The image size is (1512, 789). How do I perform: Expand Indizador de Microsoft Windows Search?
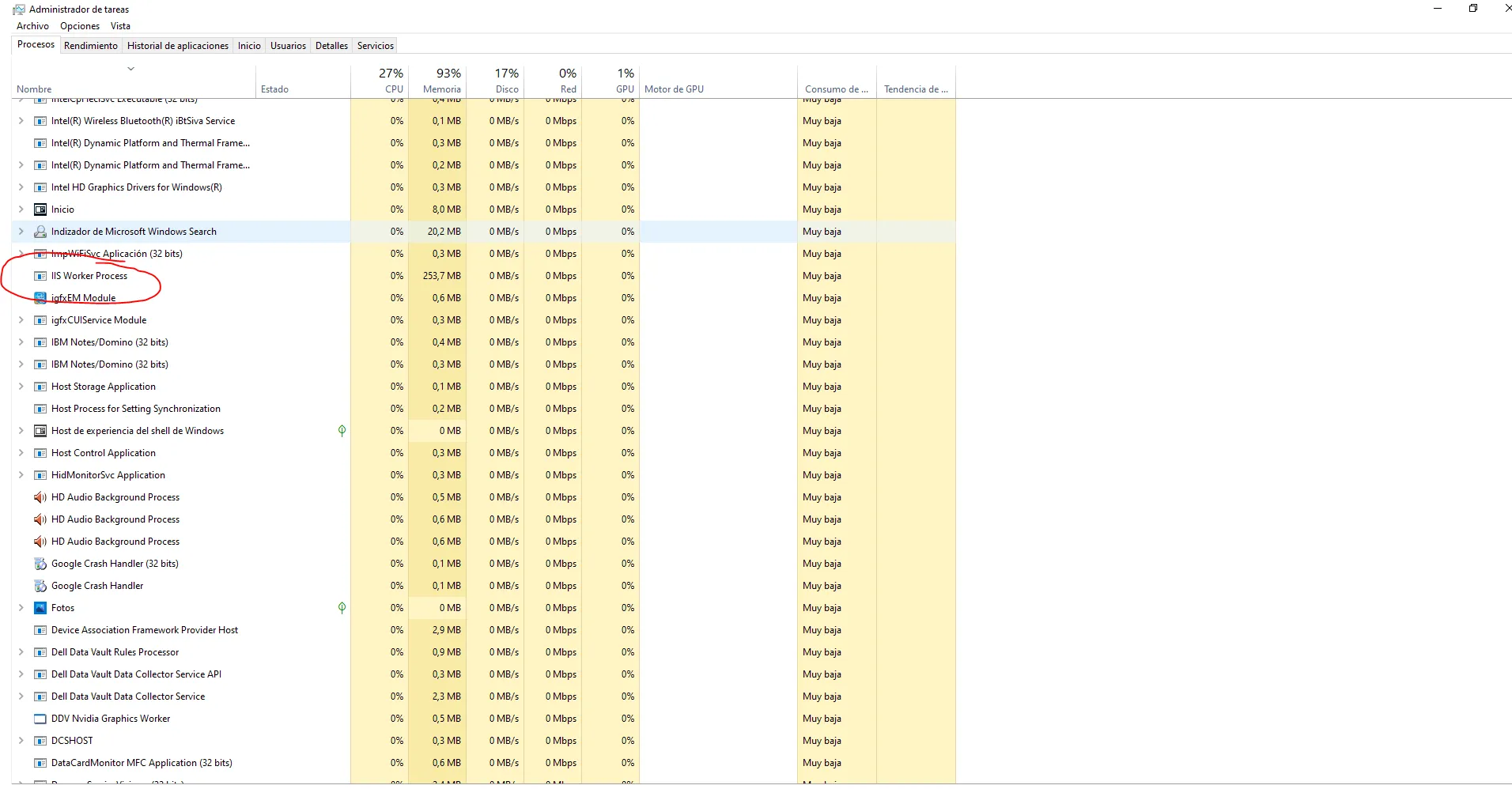coord(21,232)
